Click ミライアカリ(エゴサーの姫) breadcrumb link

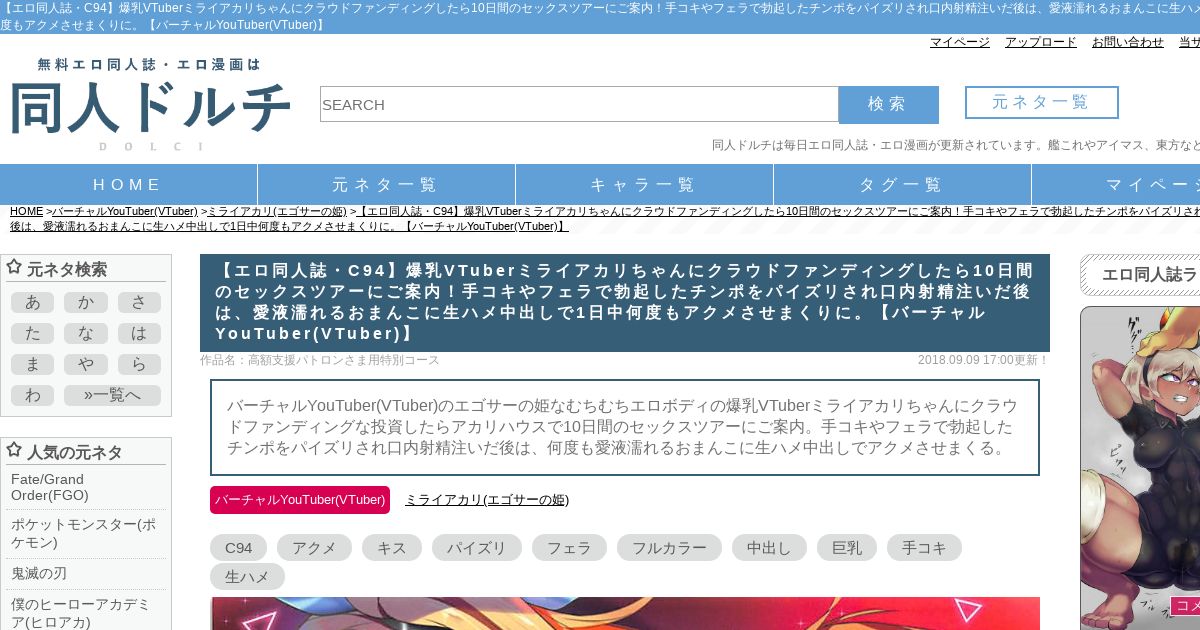[x=277, y=211]
